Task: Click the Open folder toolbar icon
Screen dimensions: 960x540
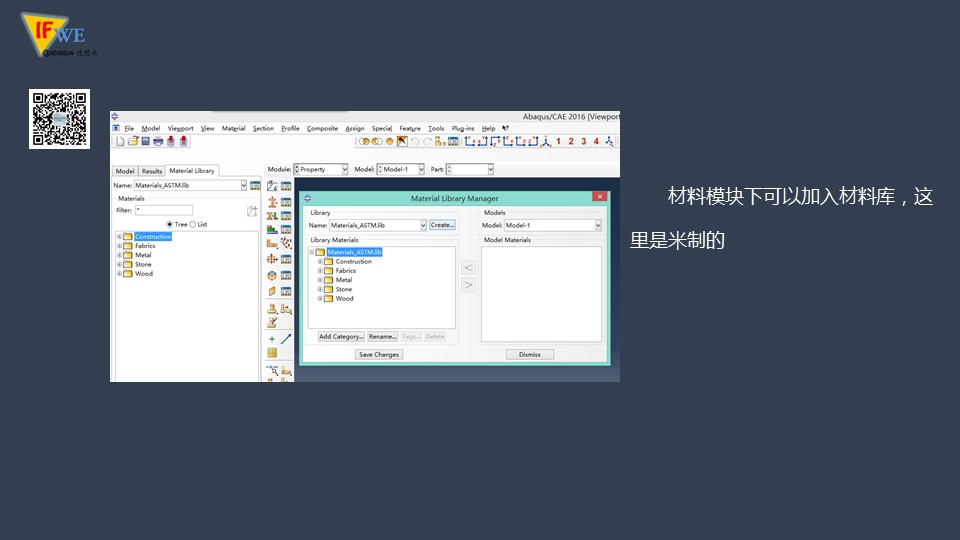Action: point(133,141)
